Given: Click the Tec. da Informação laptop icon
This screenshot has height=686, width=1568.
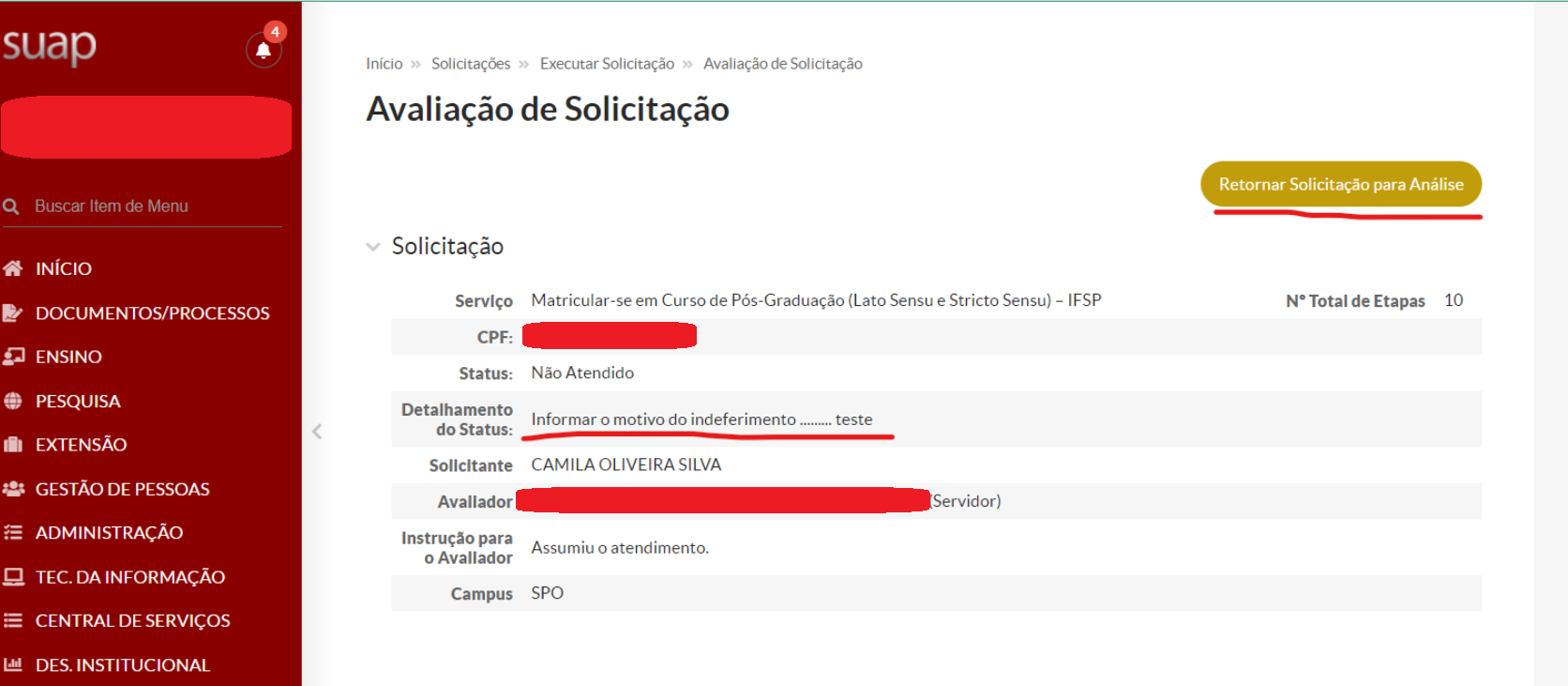Looking at the screenshot, I should 13,577.
